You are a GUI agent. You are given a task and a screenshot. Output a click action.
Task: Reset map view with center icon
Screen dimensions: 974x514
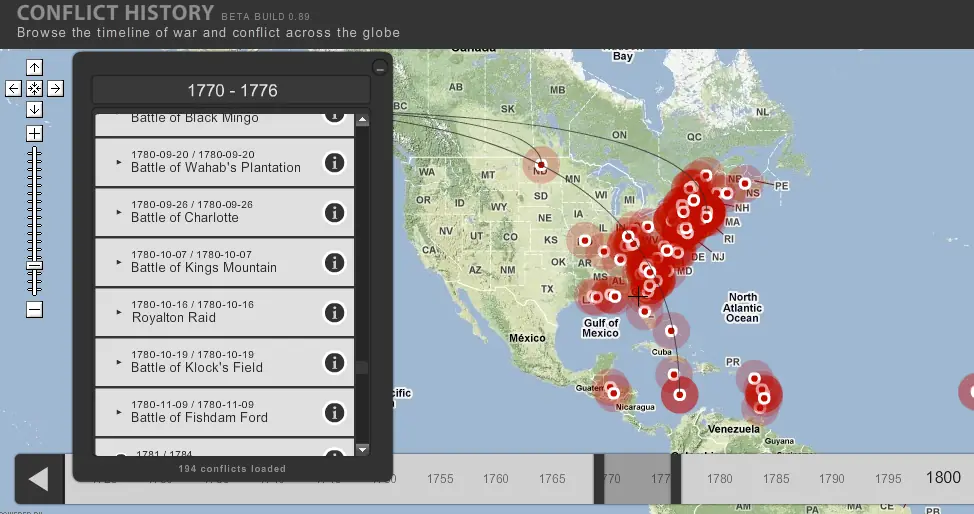pyautogui.click(x=34, y=88)
